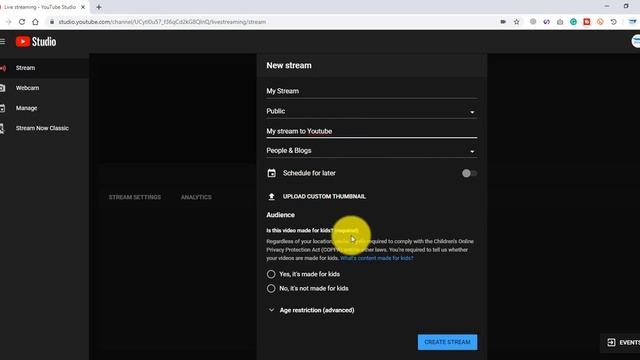Viewport: 640px width, 360px height.
Task: Click the Audience section heading
Action: [x=280, y=215]
